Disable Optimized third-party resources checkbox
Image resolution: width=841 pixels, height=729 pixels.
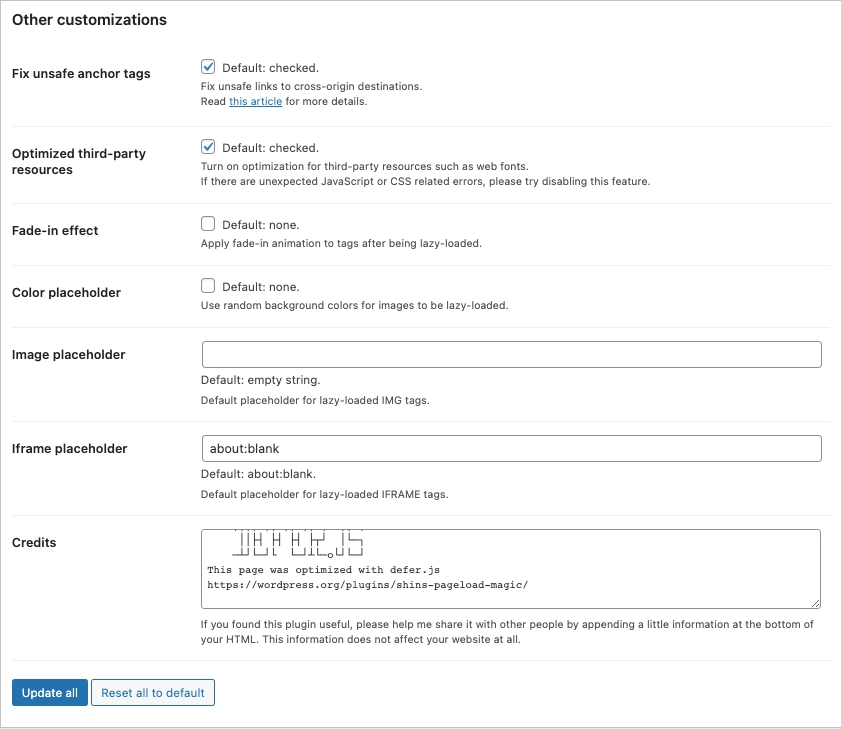click(209, 147)
